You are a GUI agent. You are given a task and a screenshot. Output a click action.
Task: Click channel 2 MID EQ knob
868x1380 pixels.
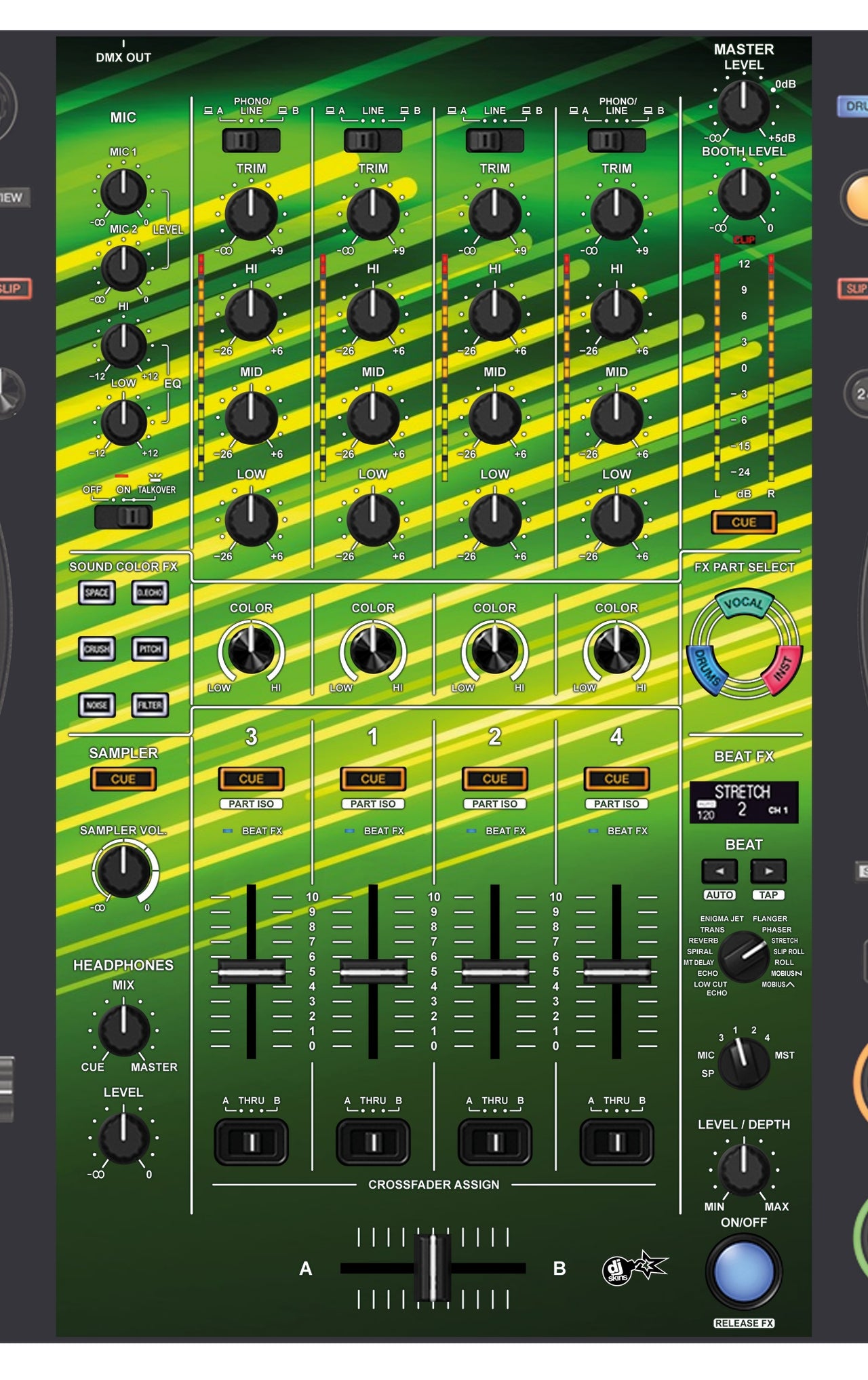495,417
